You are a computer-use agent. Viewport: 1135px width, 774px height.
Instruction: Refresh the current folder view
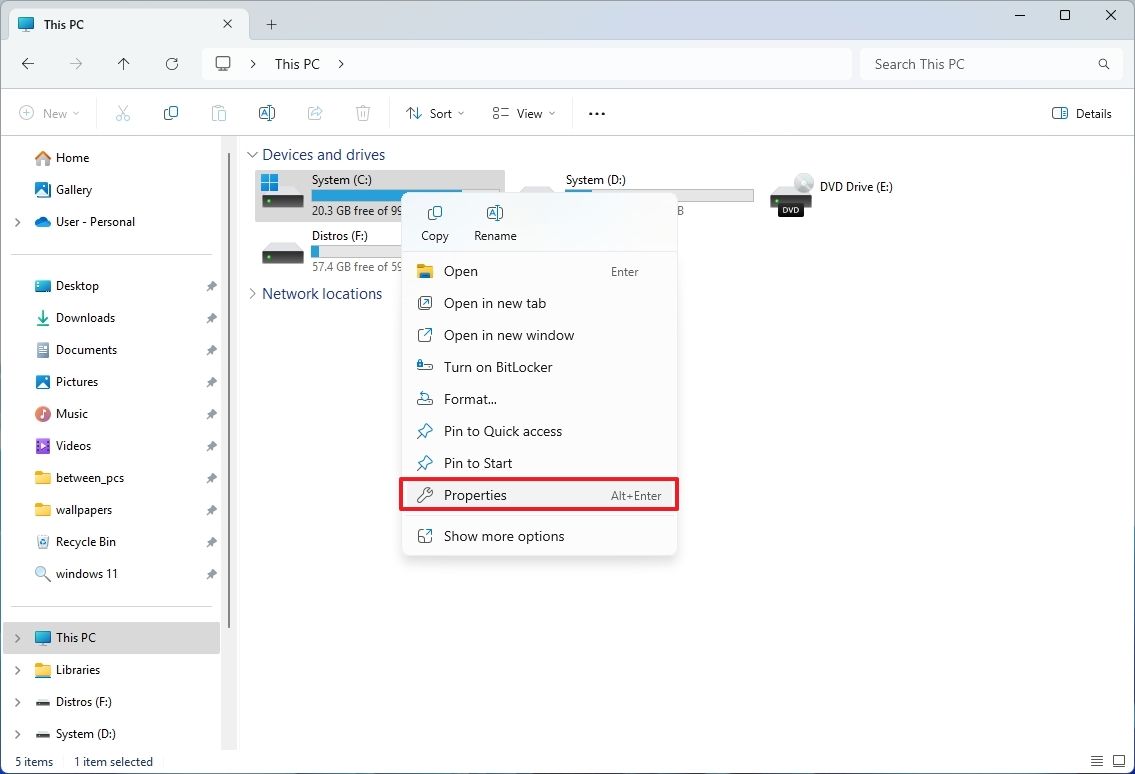171,63
